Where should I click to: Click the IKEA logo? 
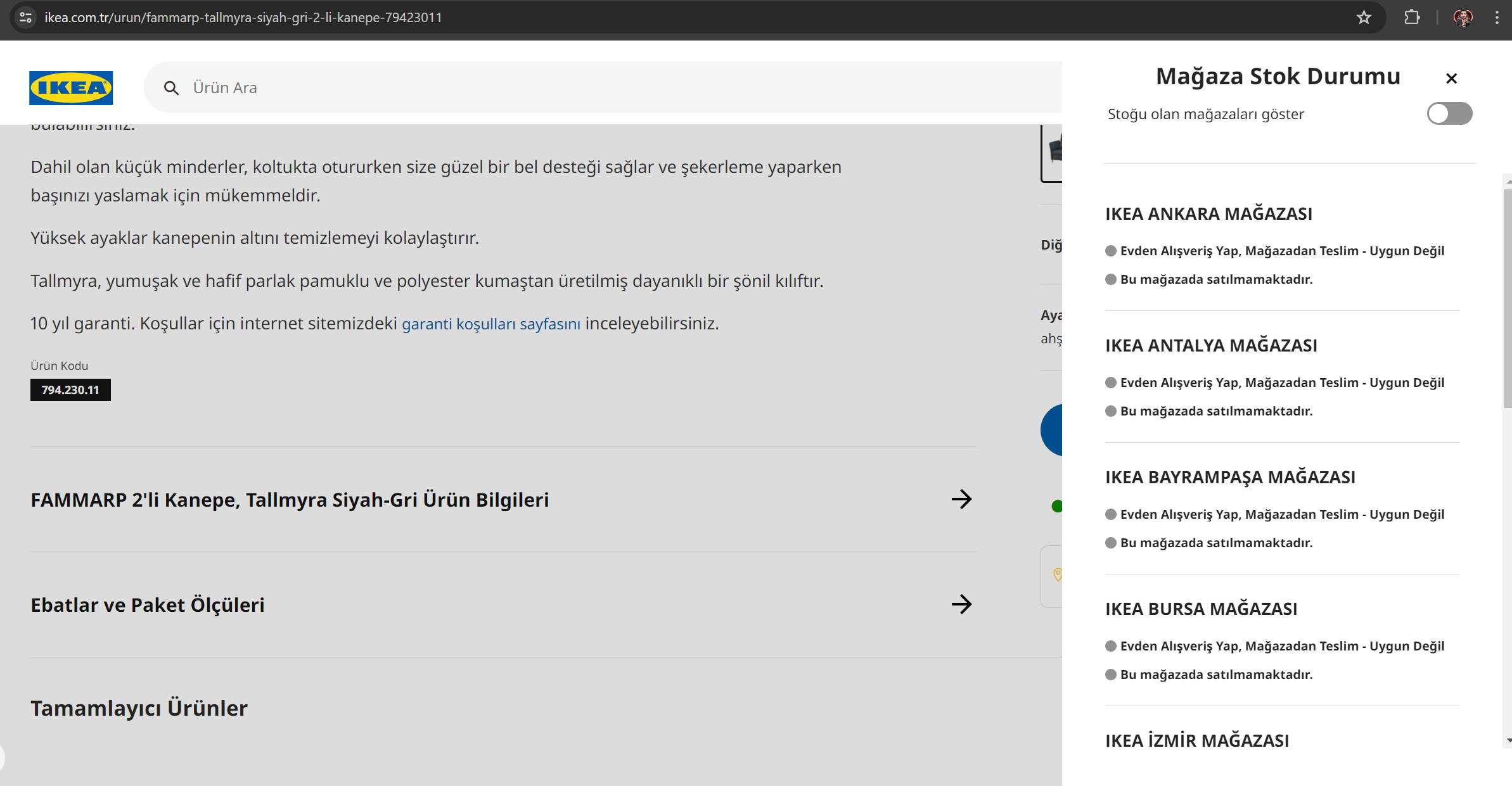point(71,87)
